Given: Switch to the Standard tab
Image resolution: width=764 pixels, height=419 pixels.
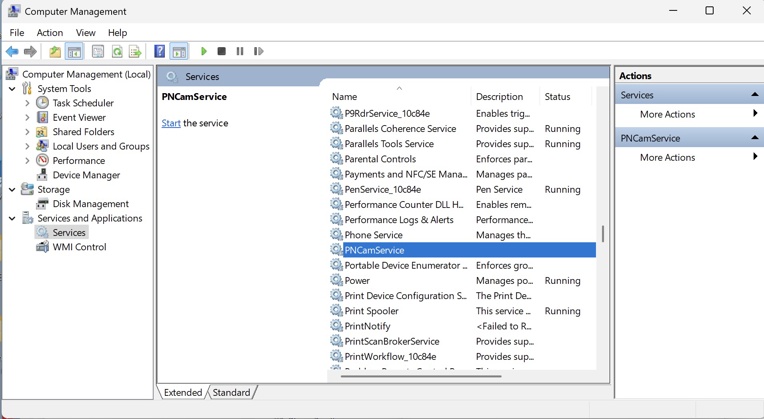Looking at the screenshot, I should [231, 392].
